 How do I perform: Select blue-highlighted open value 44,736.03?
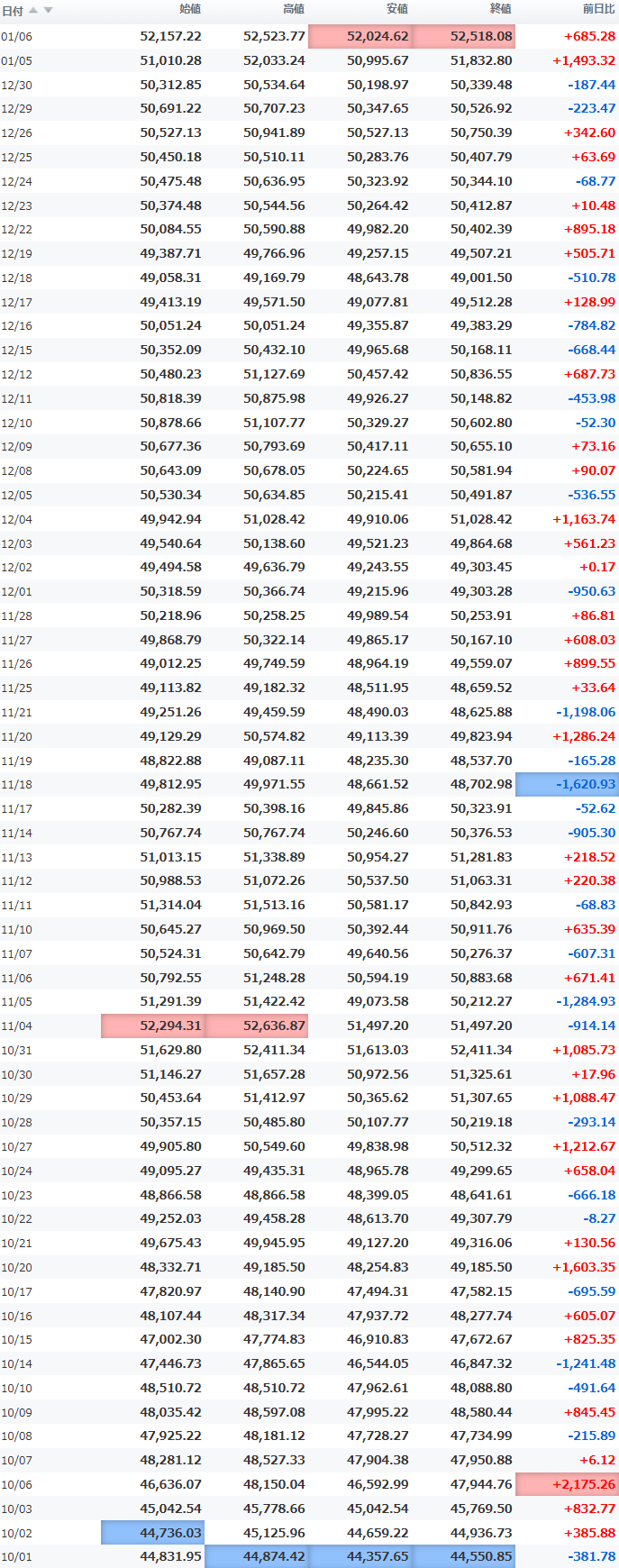click(152, 1533)
